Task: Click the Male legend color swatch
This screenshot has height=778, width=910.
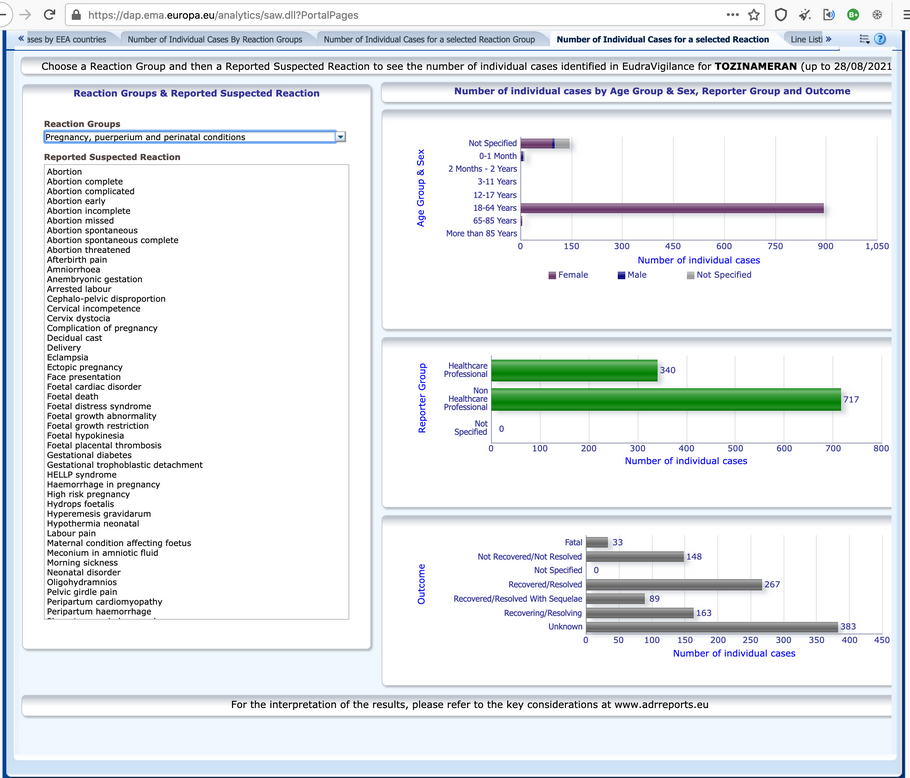Action: click(x=621, y=276)
